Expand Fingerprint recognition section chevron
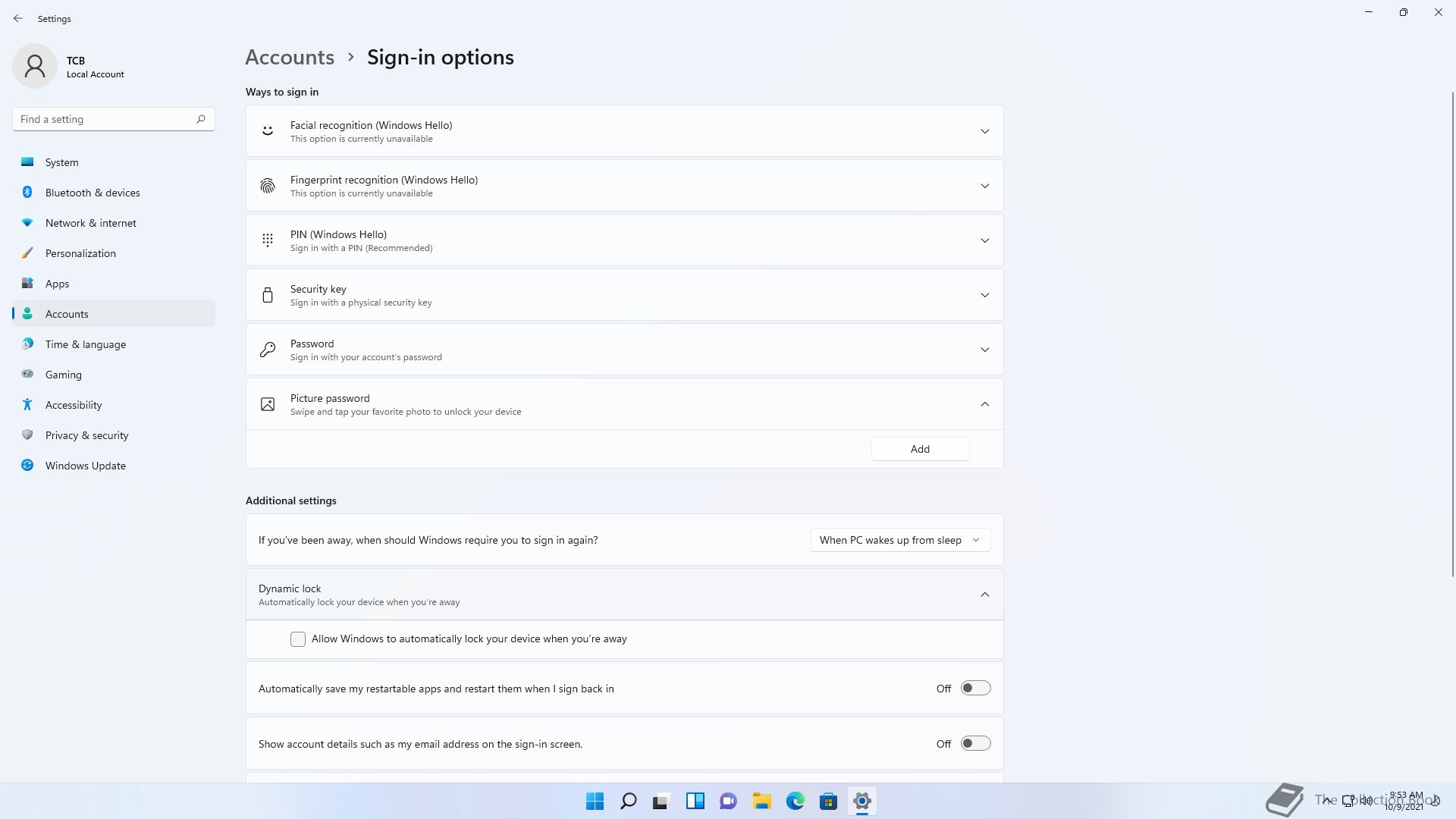This screenshot has width=1456, height=819. [984, 186]
